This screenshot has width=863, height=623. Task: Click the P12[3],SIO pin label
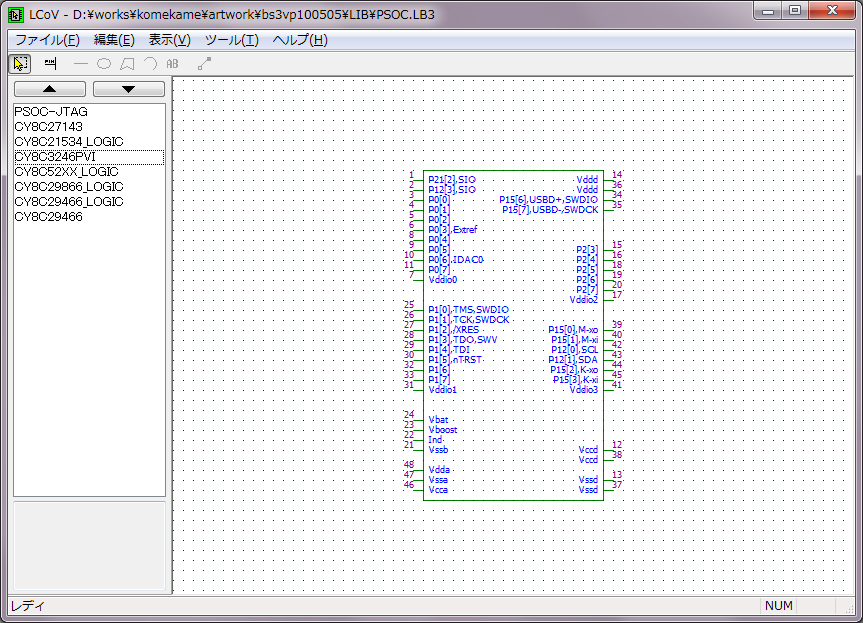(x=452, y=189)
